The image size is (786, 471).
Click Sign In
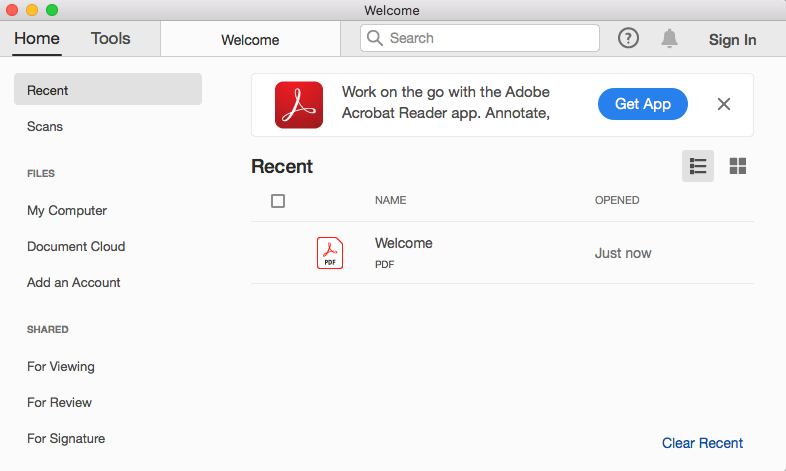pyautogui.click(x=732, y=40)
